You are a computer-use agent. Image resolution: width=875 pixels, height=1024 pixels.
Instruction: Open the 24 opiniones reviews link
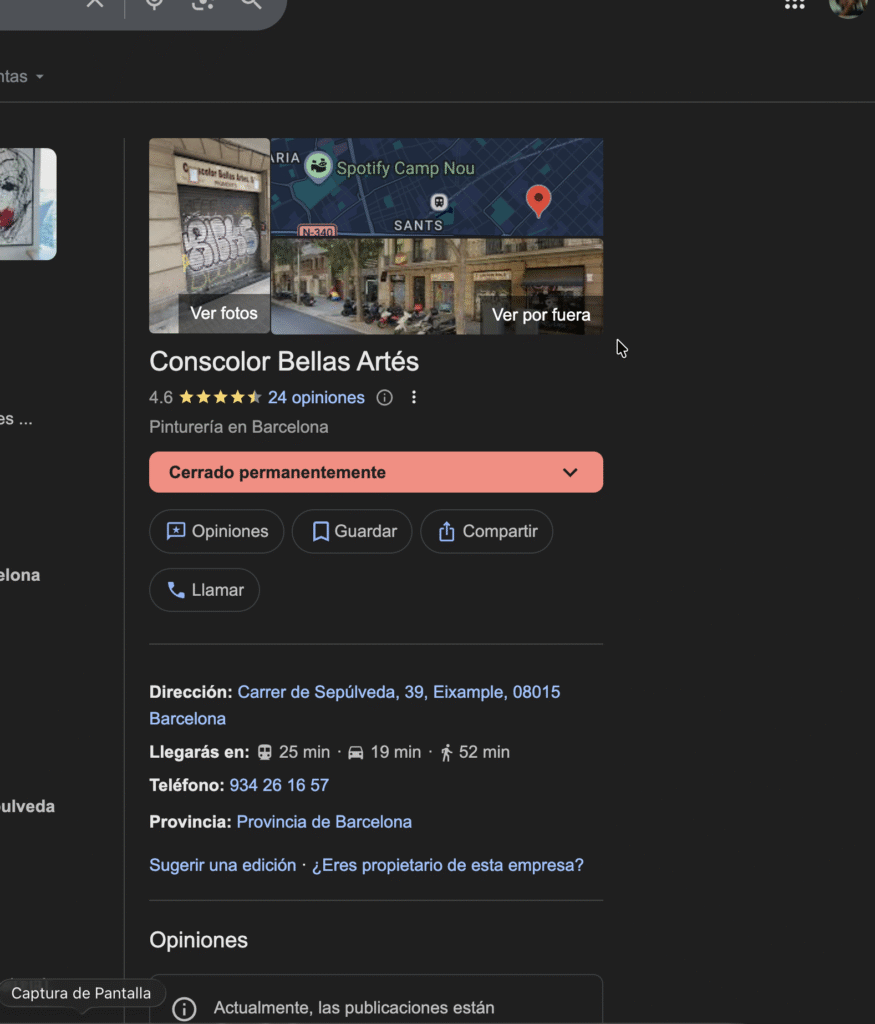tap(316, 398)
